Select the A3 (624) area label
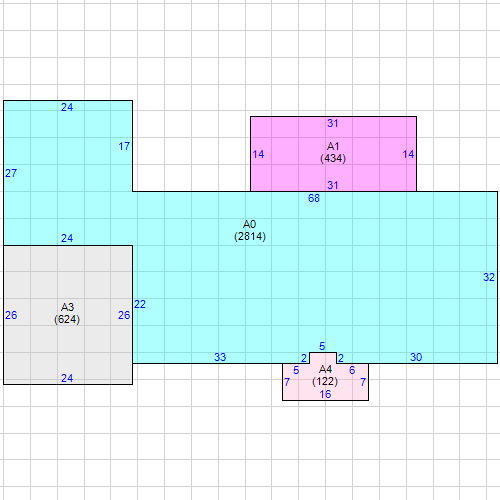500x500 pixels. click(67, 313)
